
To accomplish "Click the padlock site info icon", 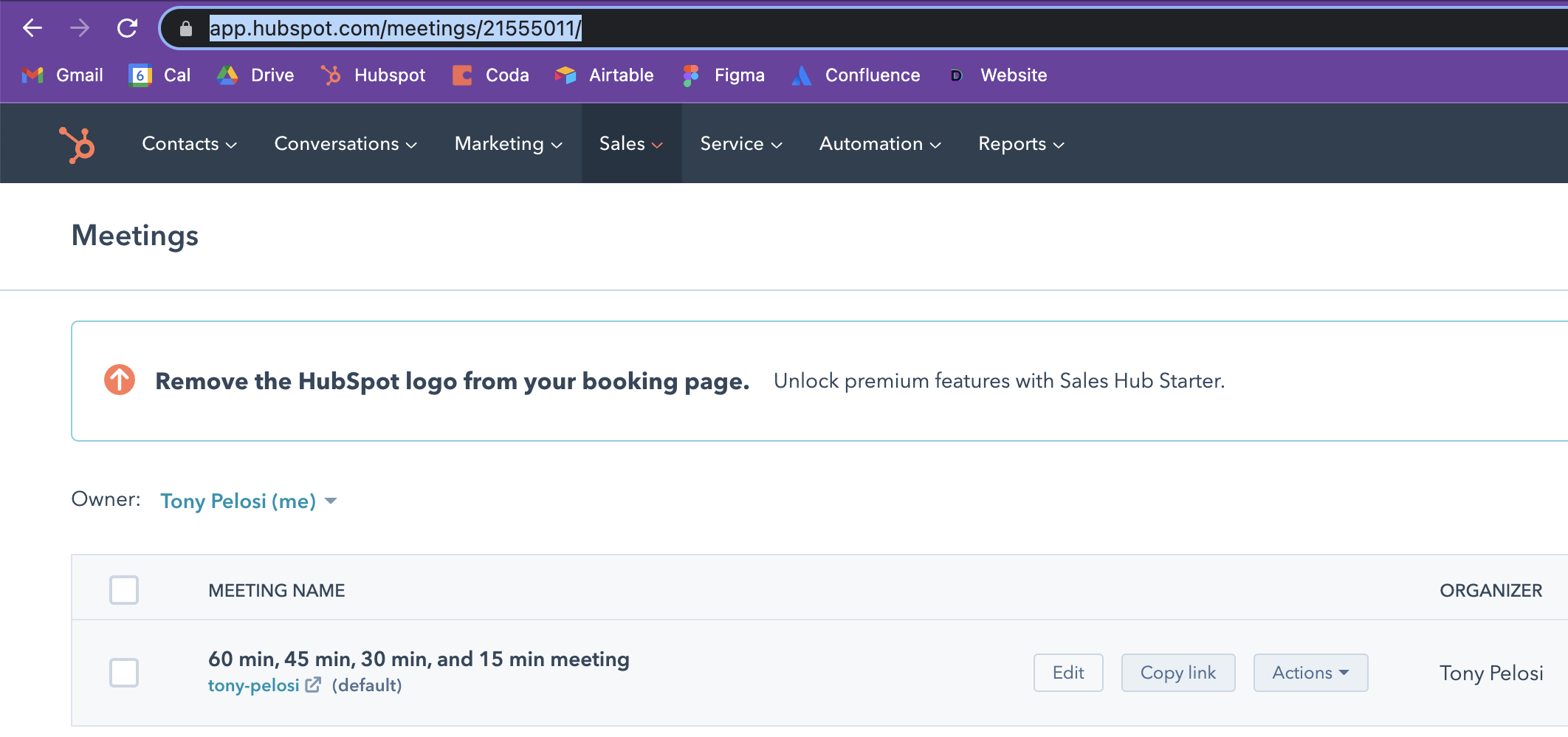I will coord(186,29).
